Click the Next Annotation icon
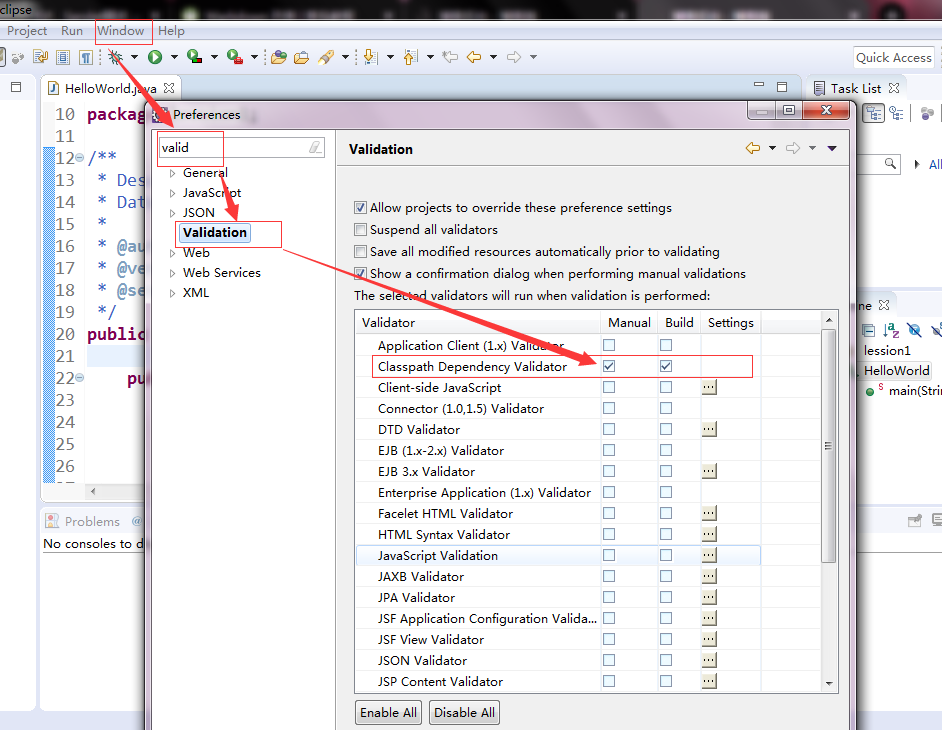 [x=371, y=57]
